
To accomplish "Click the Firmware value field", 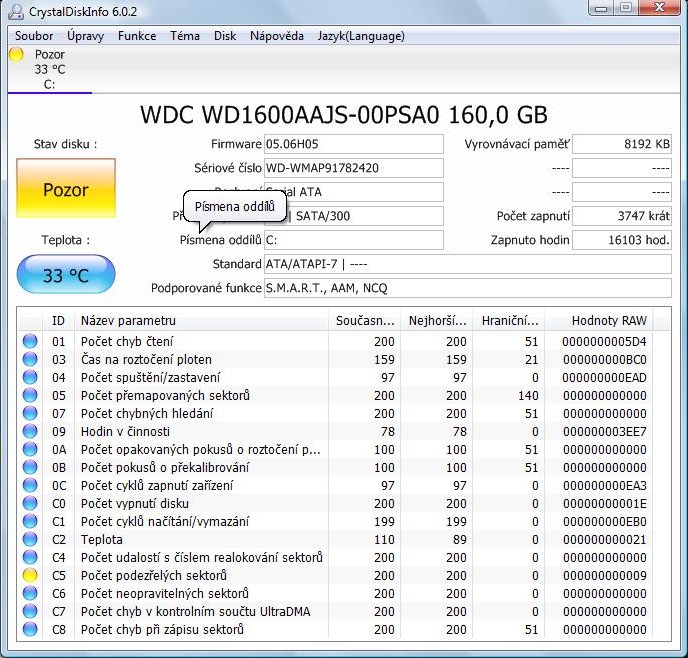I will tap(353, 144).
